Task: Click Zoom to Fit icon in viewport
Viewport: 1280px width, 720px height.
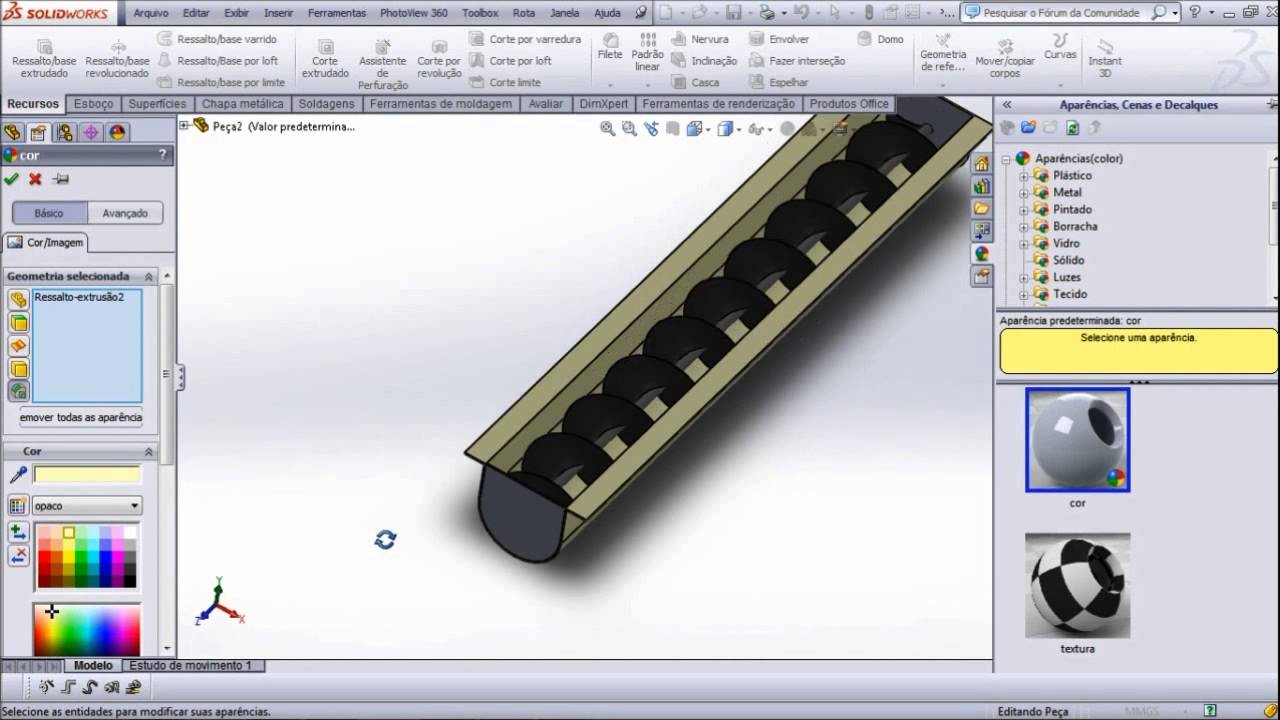Action: pyautogui.click(x=607, y=128)
